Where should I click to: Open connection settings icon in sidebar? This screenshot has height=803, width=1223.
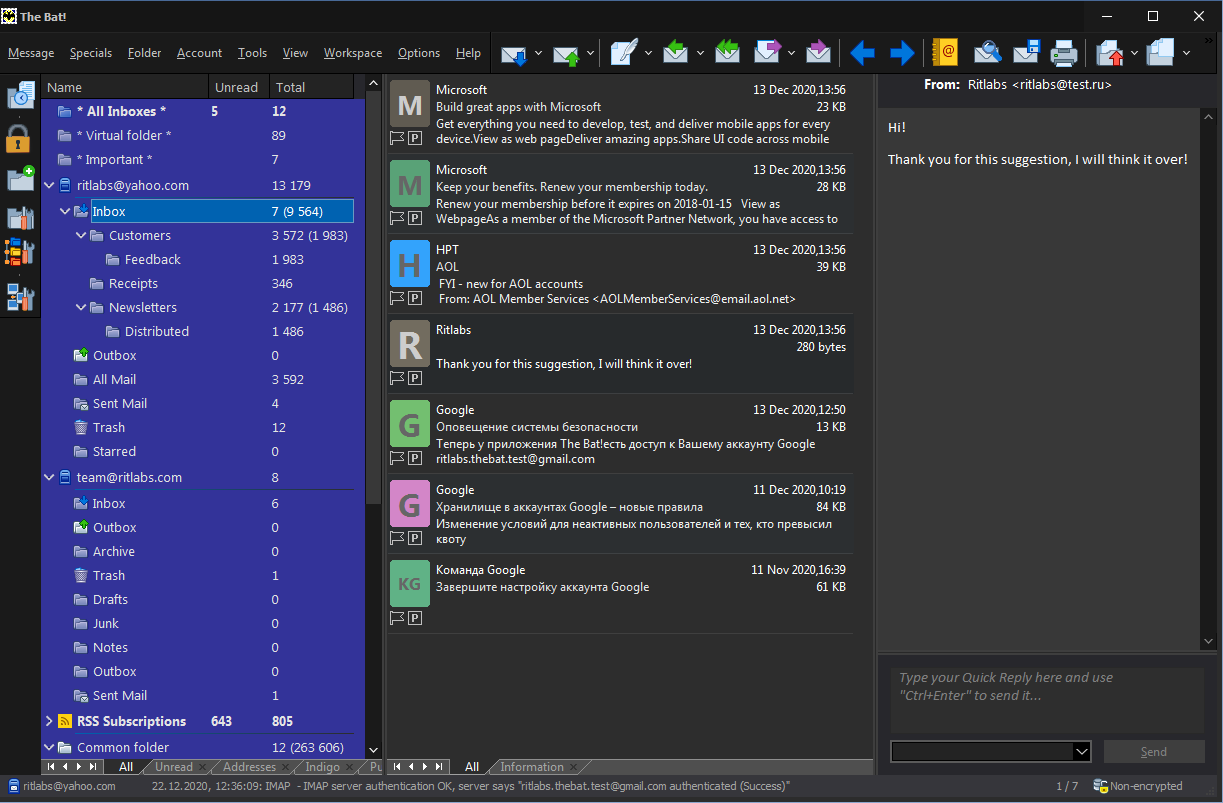[20, 297]
